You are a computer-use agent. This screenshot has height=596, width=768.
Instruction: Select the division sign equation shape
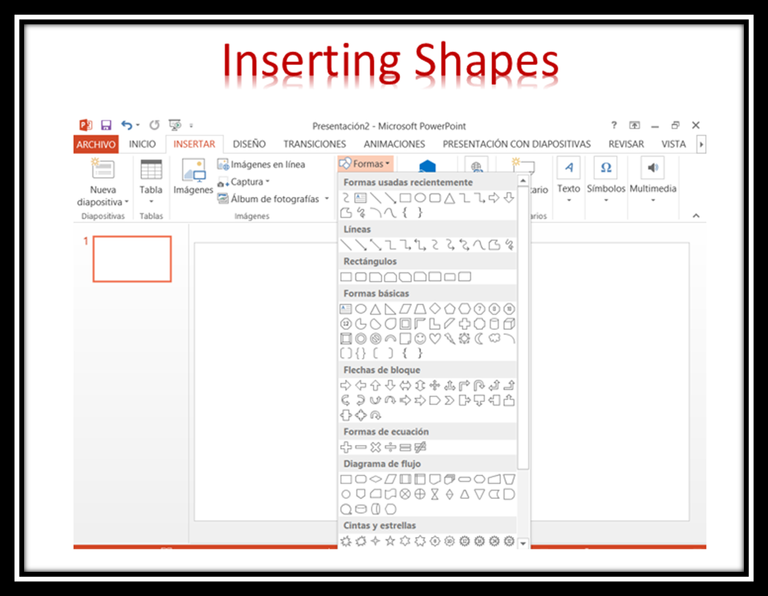(390, 447)
